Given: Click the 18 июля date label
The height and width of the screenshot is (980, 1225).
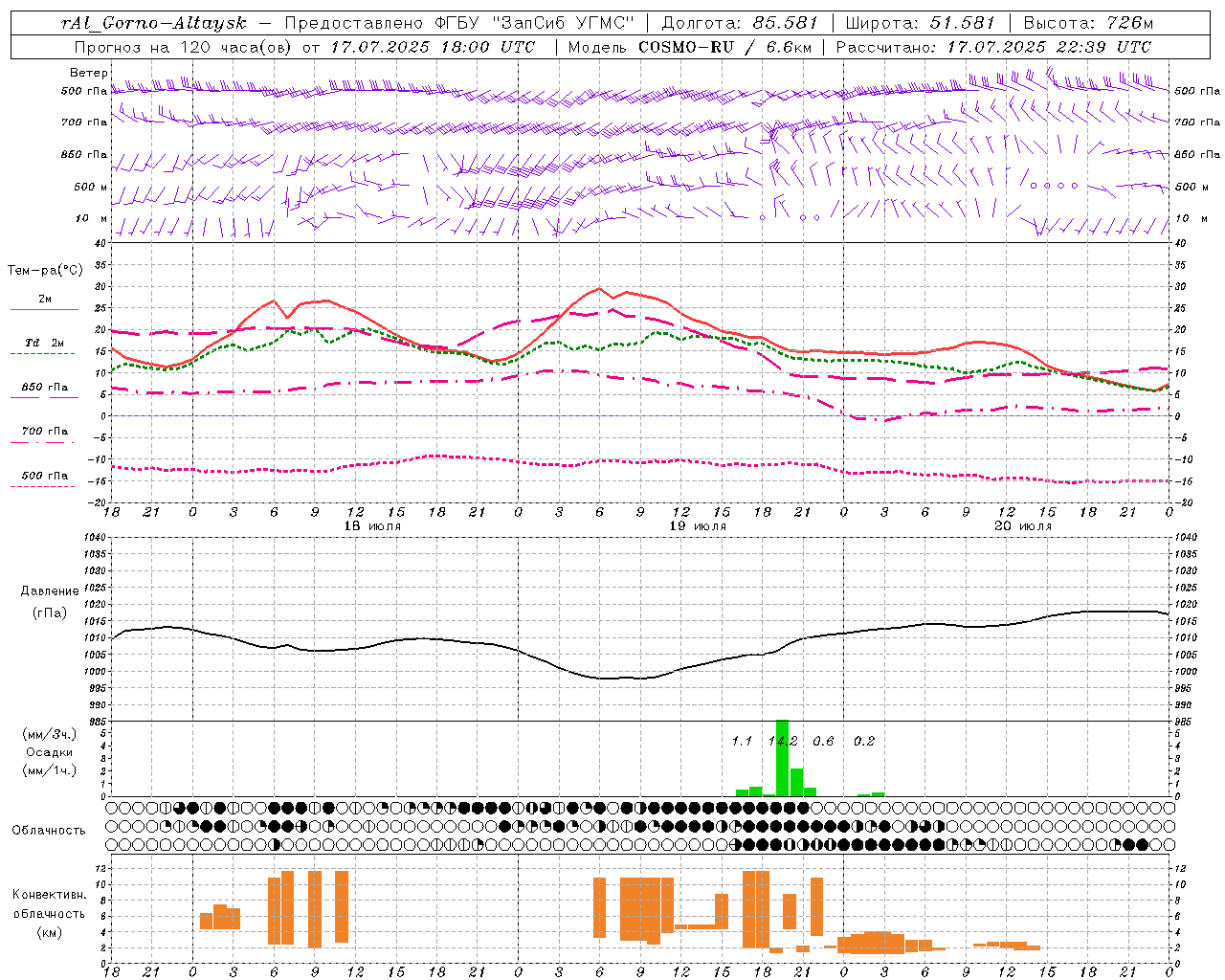Looking at the screenshot, I should coord(372,526).
